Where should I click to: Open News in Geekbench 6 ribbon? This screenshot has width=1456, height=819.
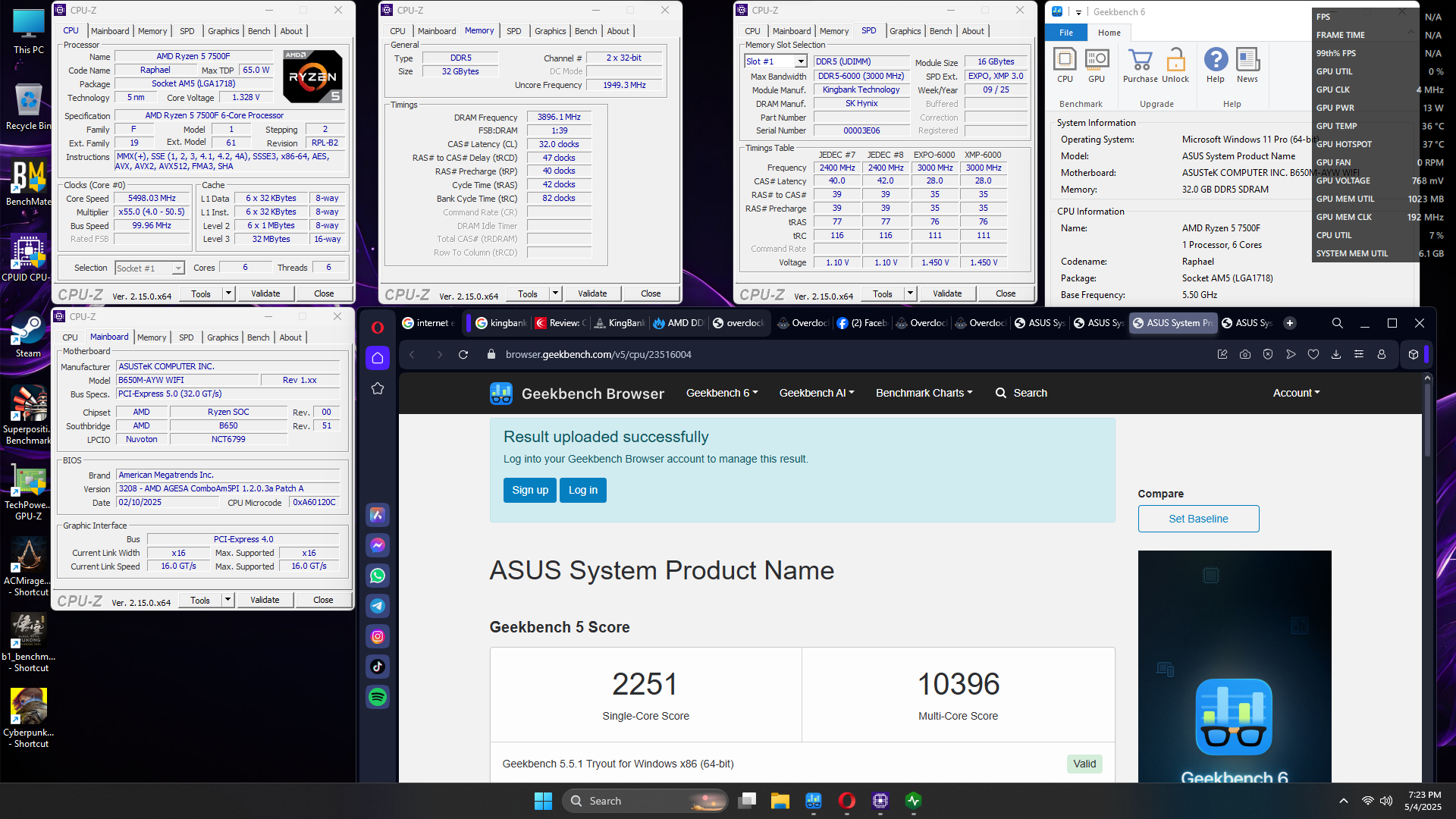tap(1247, 65)
